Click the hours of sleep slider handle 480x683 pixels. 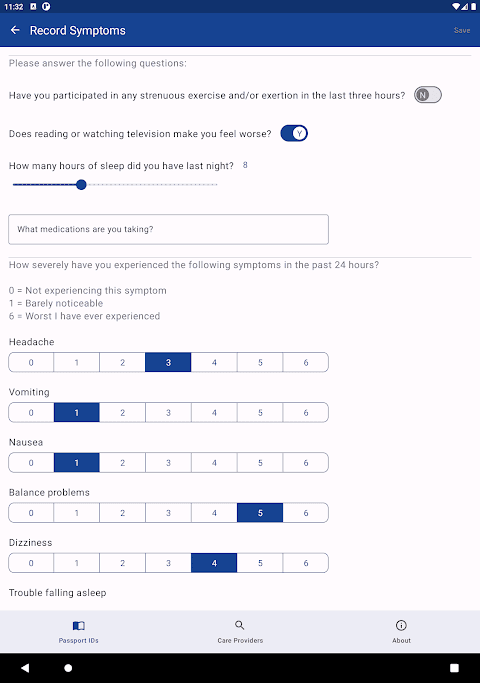click(81, 185)
